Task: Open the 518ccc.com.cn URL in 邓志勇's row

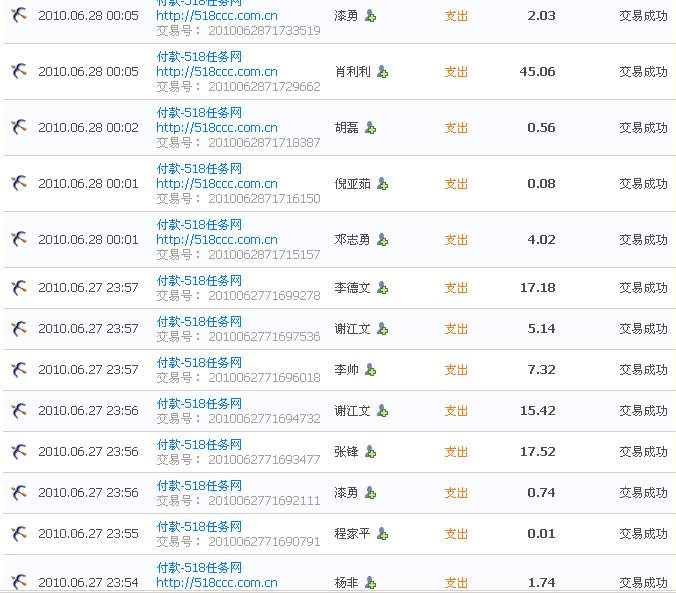Action: [217, 240]
